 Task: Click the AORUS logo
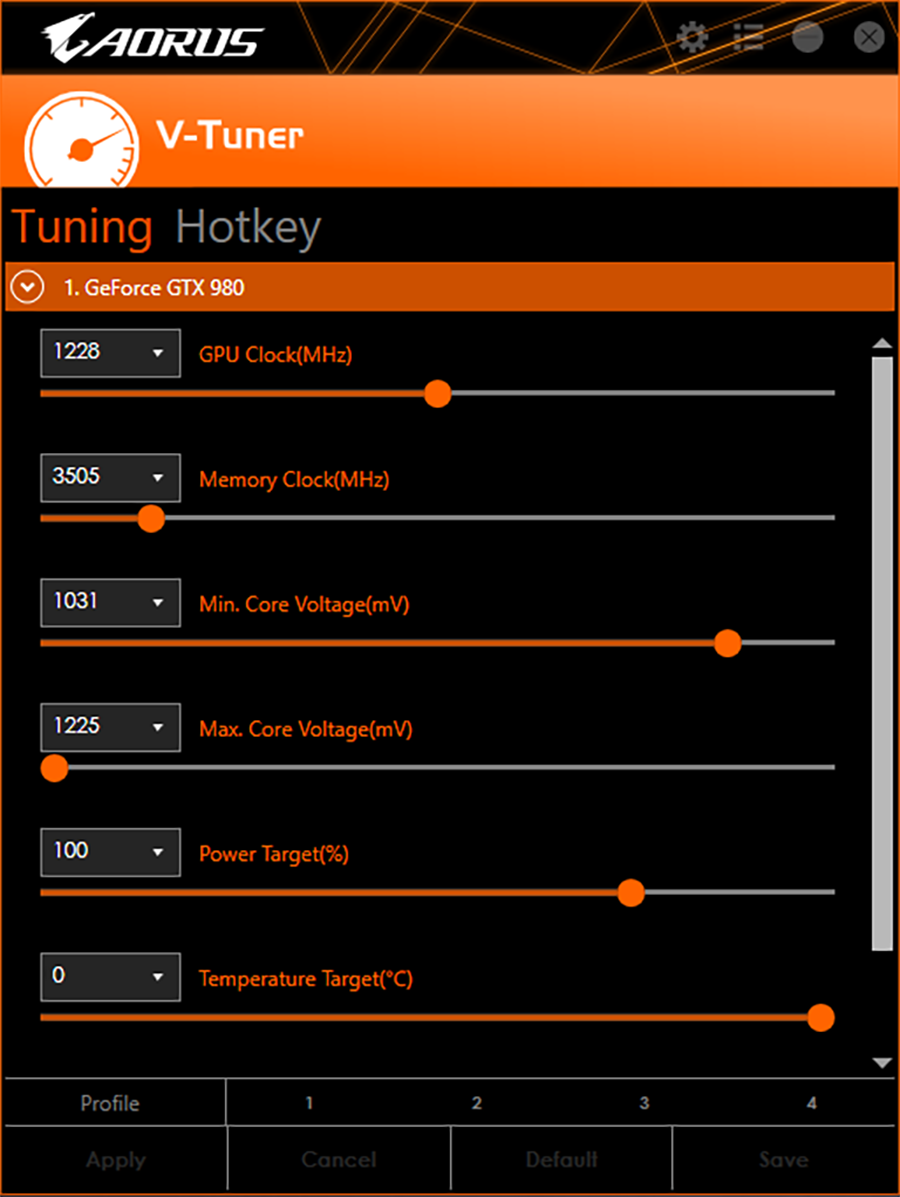(153, 37)
